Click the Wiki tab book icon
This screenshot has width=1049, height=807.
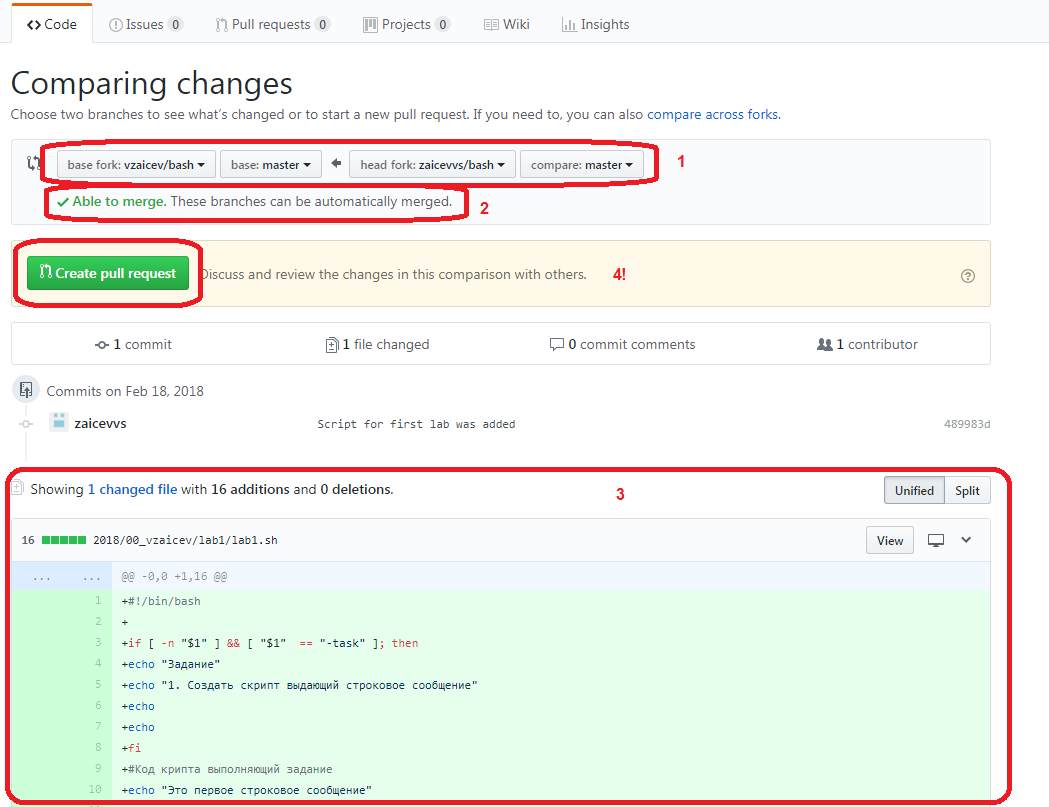point(491,25)
